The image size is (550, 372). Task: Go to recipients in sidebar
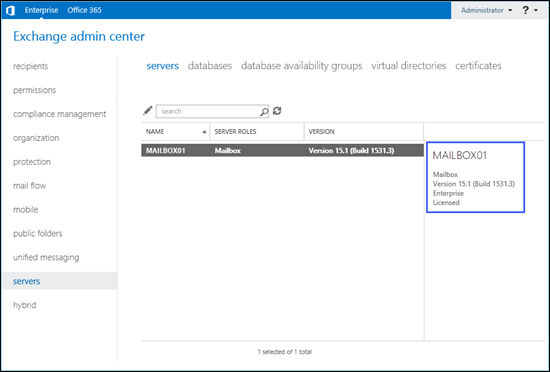[x=31, y=66]
